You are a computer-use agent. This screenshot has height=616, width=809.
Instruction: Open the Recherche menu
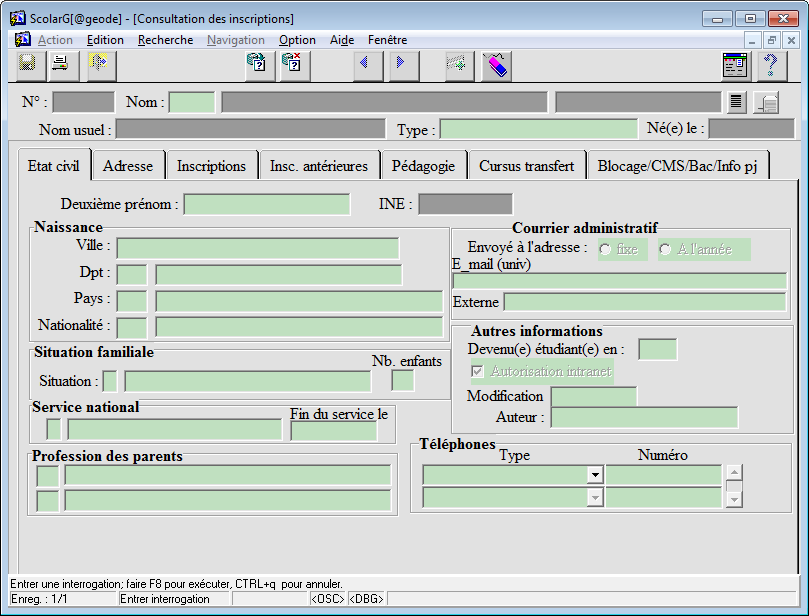tap(165, 40)
